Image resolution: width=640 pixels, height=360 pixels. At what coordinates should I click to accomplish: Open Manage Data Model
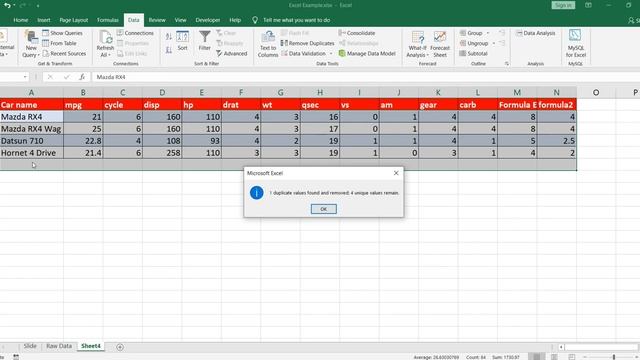pos(367,53)
